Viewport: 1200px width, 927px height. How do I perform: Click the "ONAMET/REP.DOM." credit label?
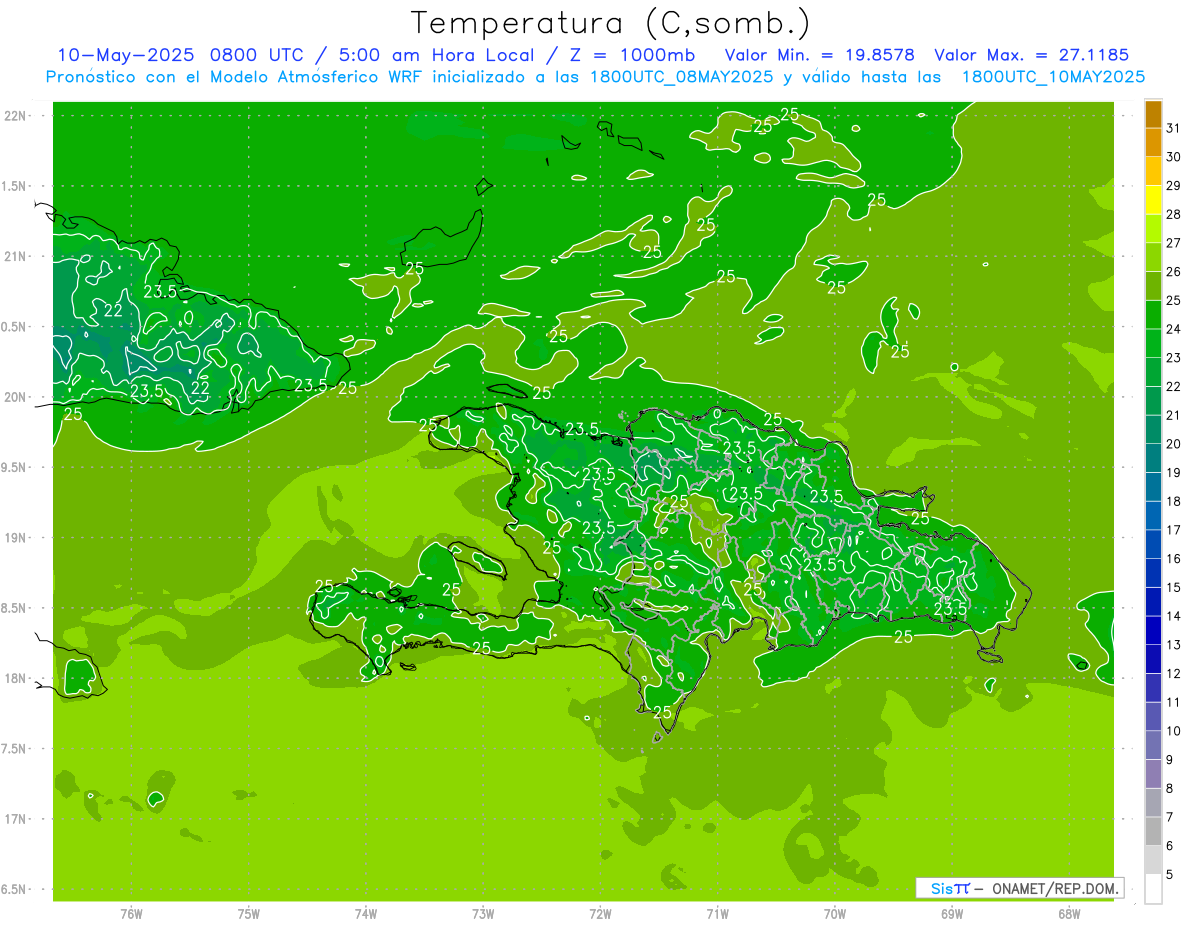tap(1056, 888)
